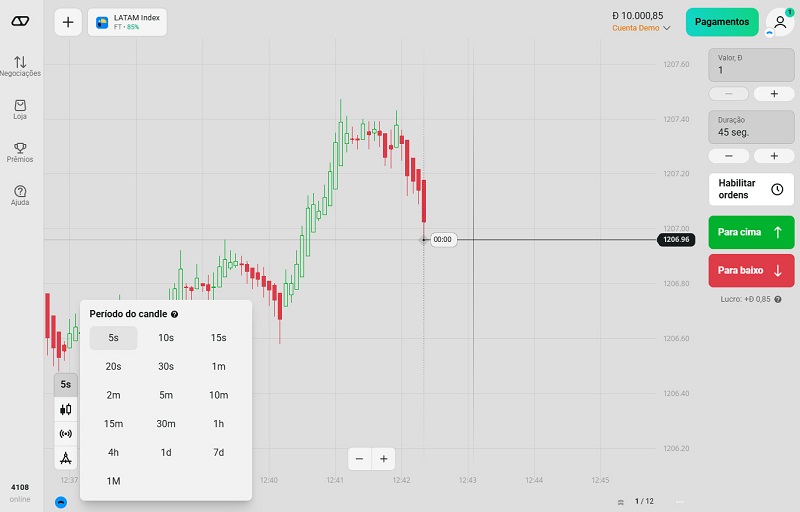Select 5s candle period
The width and height of the screenshot is (800, 512).
(113, 338)
